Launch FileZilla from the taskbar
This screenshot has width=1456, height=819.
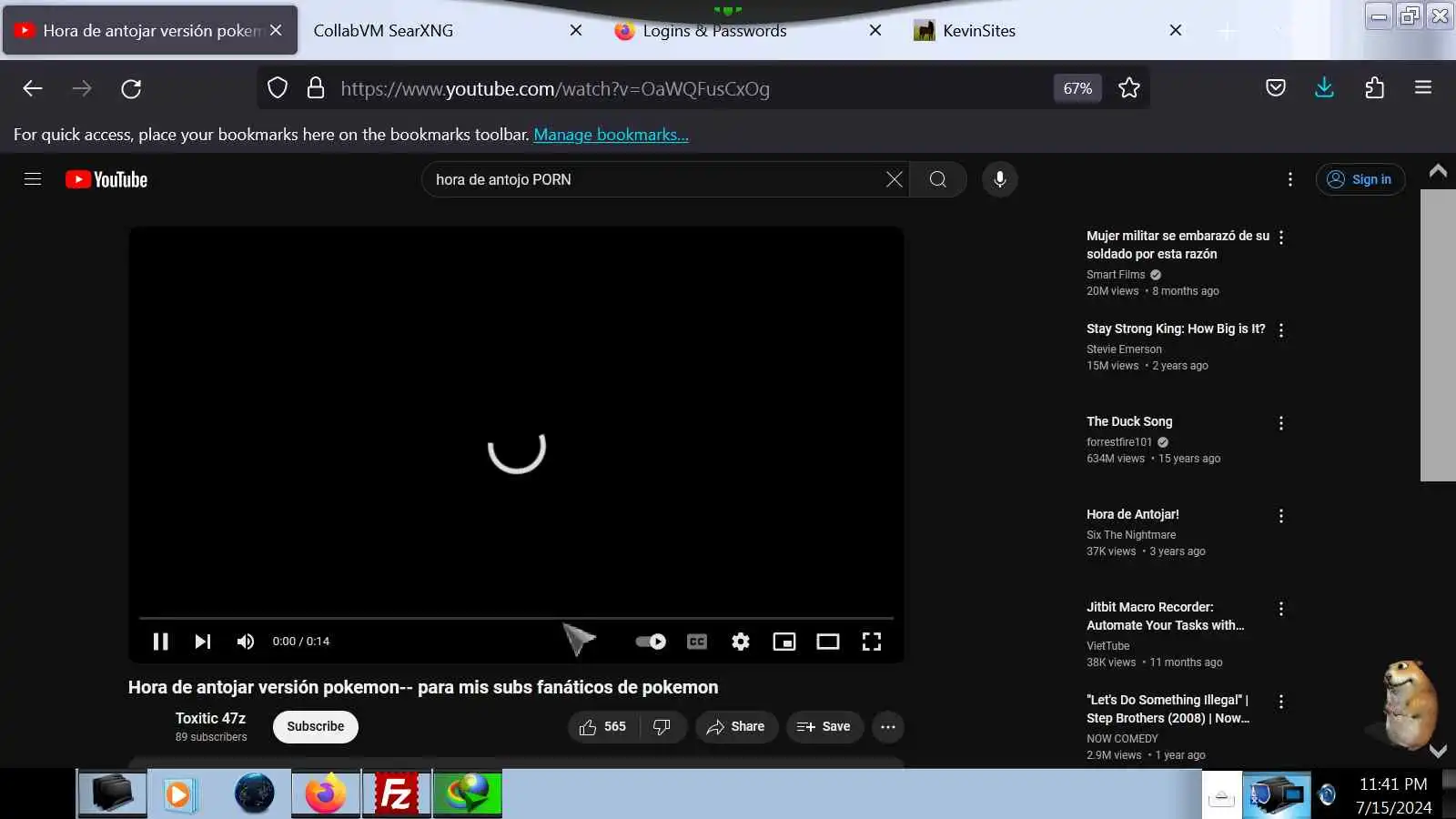tap(397, 794)
